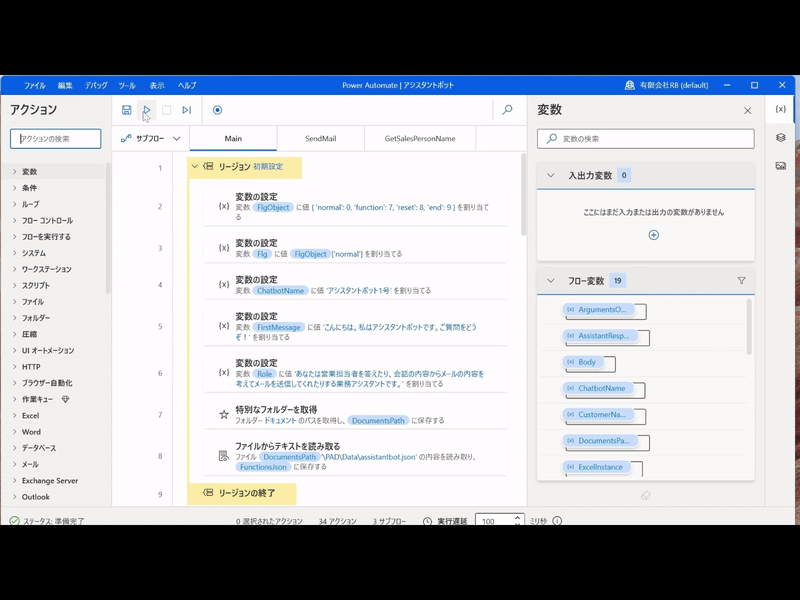Image resolution: width=800 pixels, height=600 pixels.
Task: Start the recorder icon in toolbar
Action: coord(217,110)
